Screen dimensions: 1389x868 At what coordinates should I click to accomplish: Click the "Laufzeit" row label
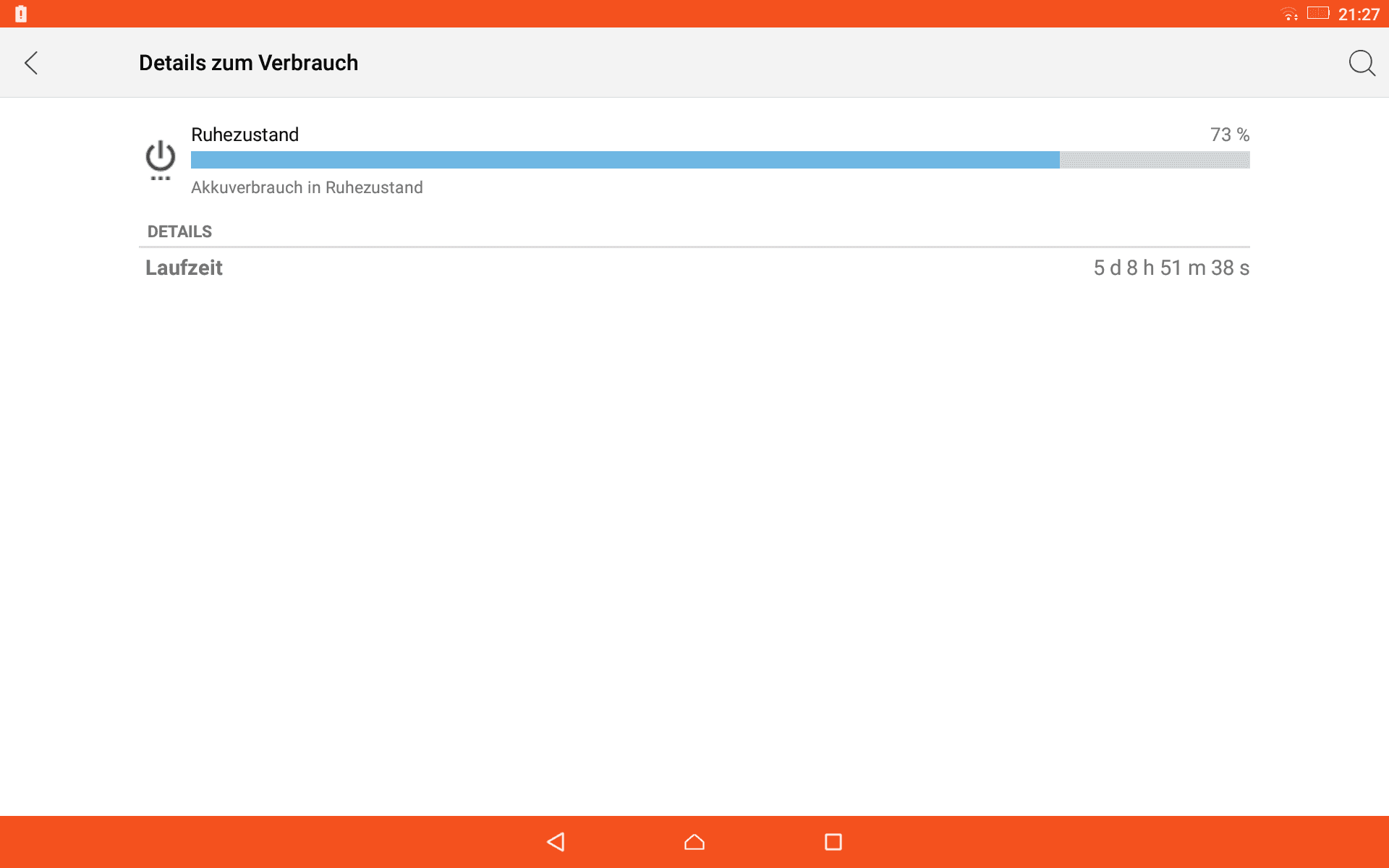point(184,268)
